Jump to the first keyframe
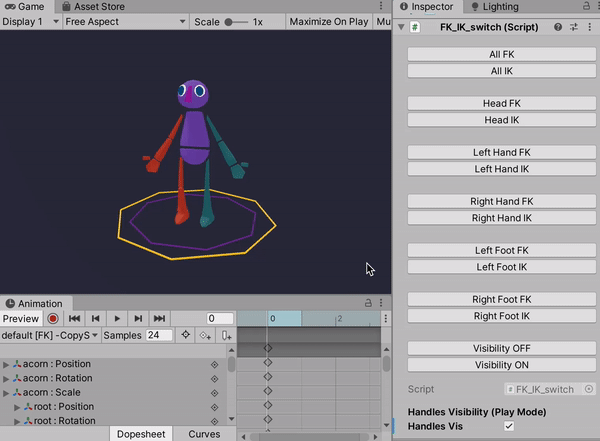600x441 pixels. pyautogui.click(x=75, y=319)
